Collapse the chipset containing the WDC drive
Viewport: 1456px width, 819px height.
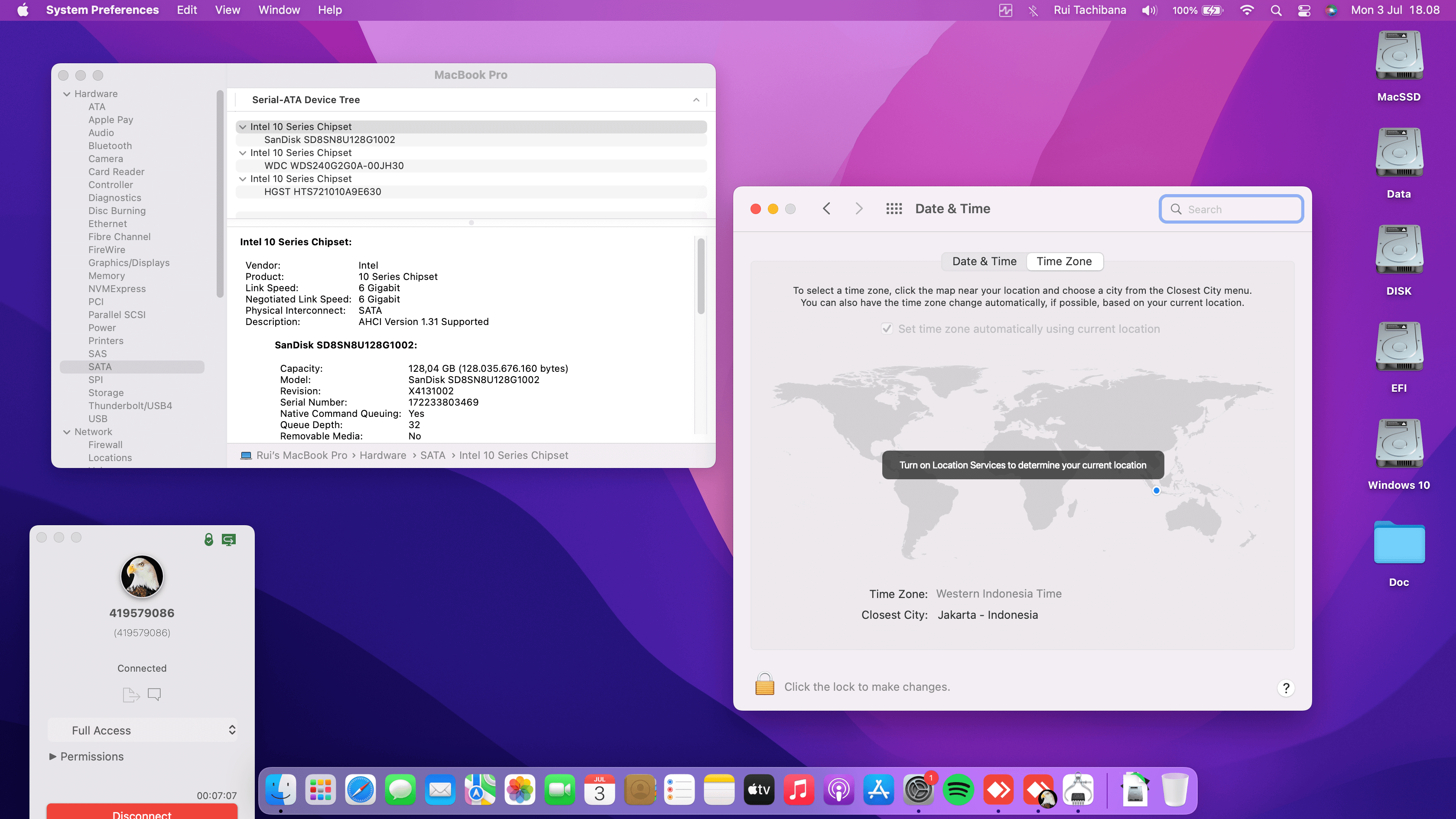tap(243, 153)
